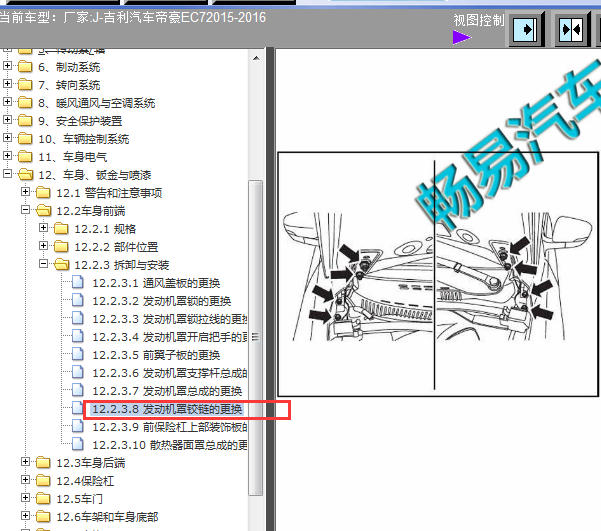Collapse the 12.2.3 拆卸与安装 node

coord(43,264)
